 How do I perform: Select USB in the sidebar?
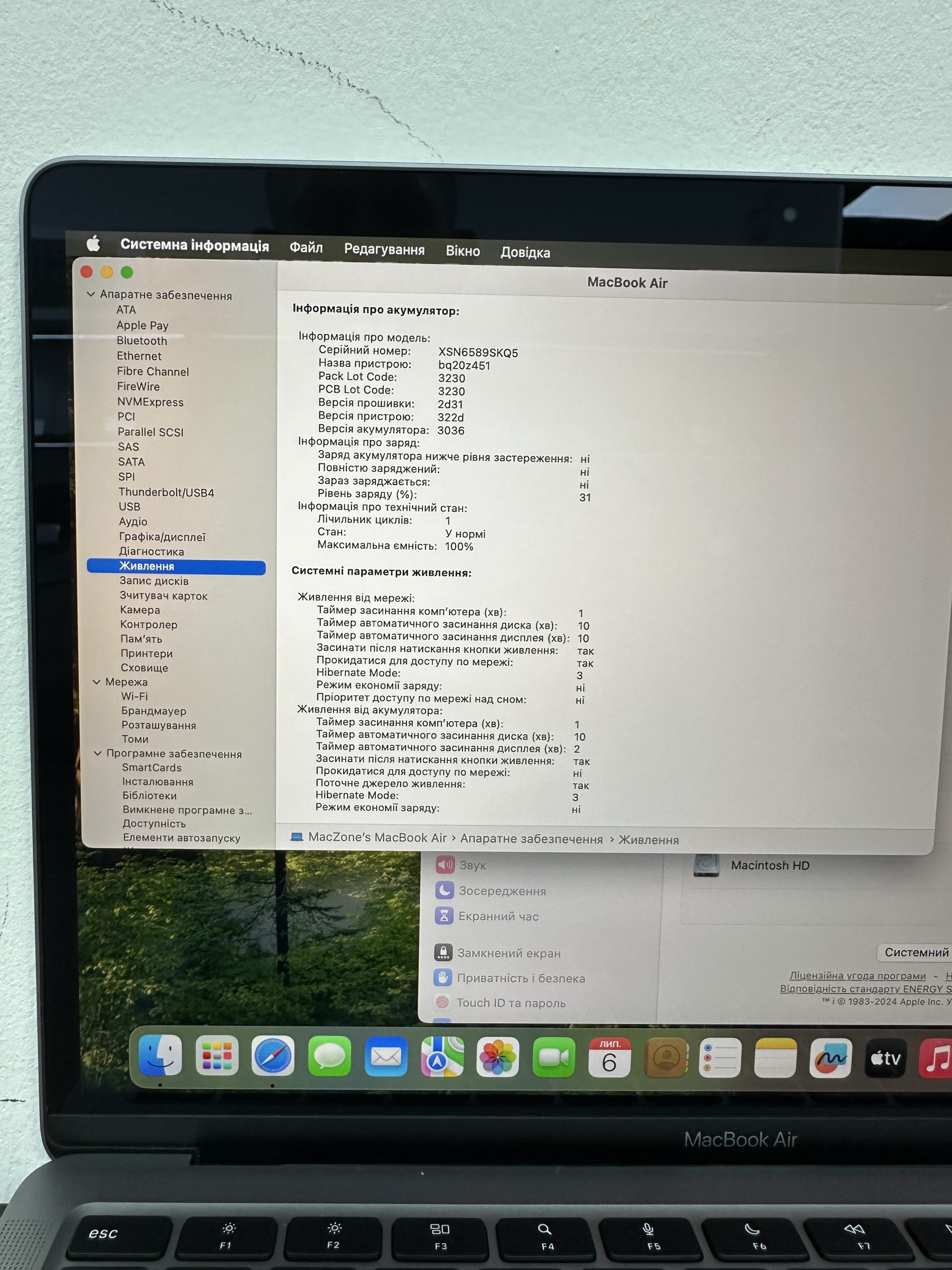(x=129, y=507)
